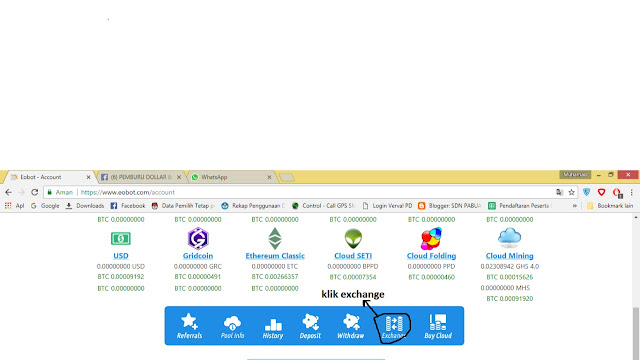Click the Cloud Mining cloud icon
The height and width of the screenshot is (360, 640).
tap(509, 238)
